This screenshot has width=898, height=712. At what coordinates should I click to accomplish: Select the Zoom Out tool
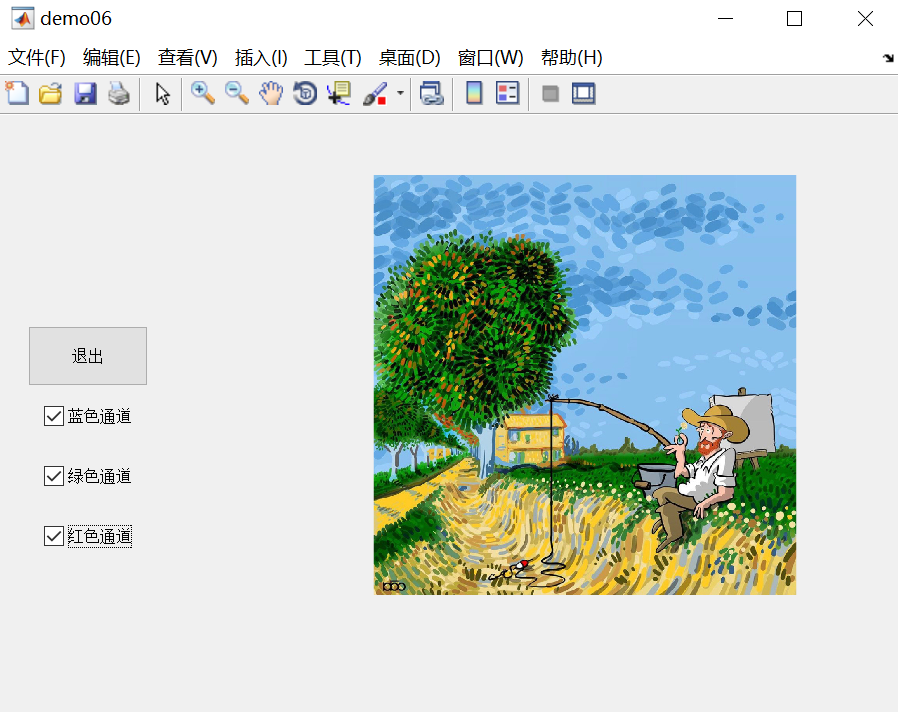click(237, 93)
